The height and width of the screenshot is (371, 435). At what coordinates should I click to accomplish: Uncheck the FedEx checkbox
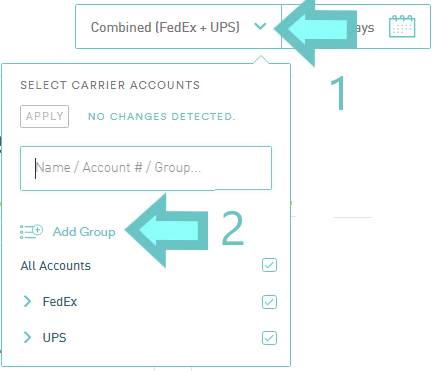point(269,302)
